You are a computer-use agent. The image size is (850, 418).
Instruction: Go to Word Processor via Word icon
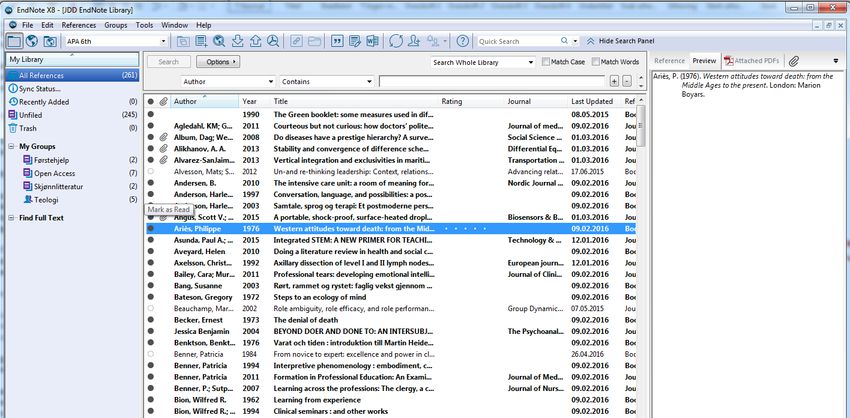(372, 41)
